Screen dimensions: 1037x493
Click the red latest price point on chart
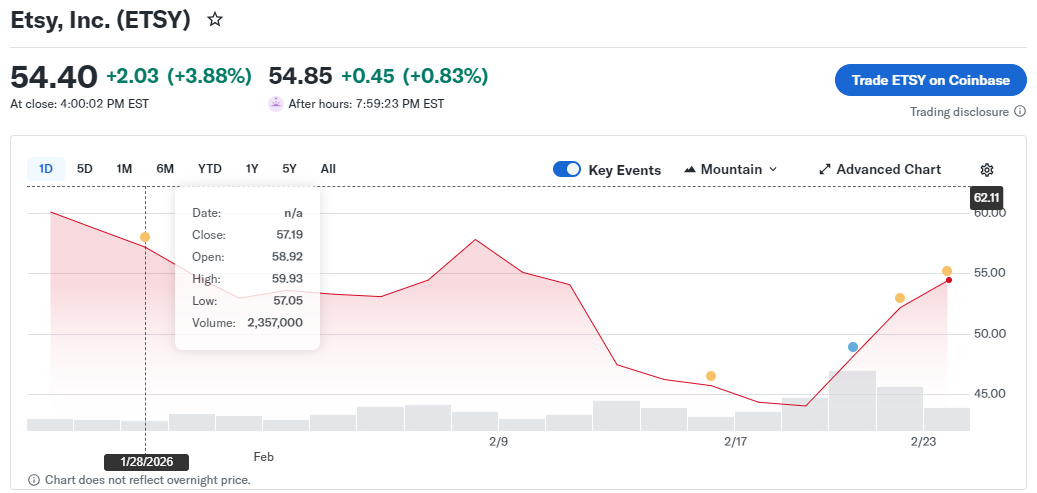(x=948, y=280)
